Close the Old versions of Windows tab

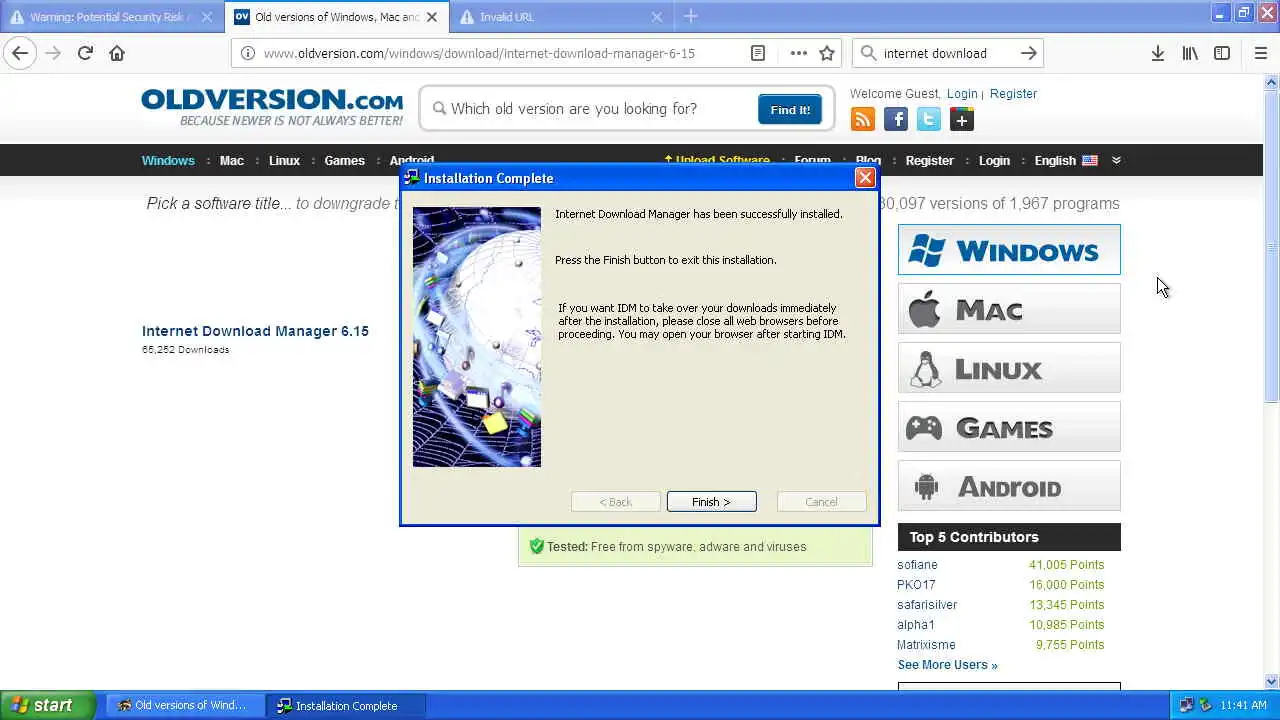433,17
